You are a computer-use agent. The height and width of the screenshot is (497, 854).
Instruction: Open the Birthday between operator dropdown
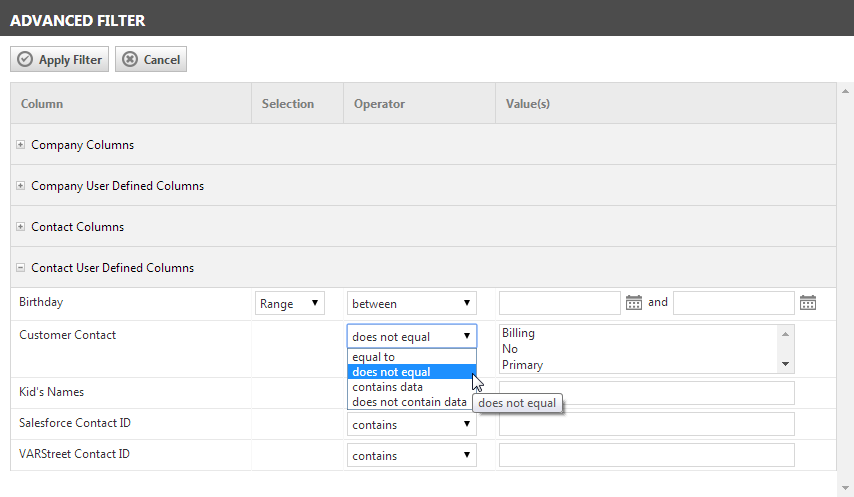(412, 303)
